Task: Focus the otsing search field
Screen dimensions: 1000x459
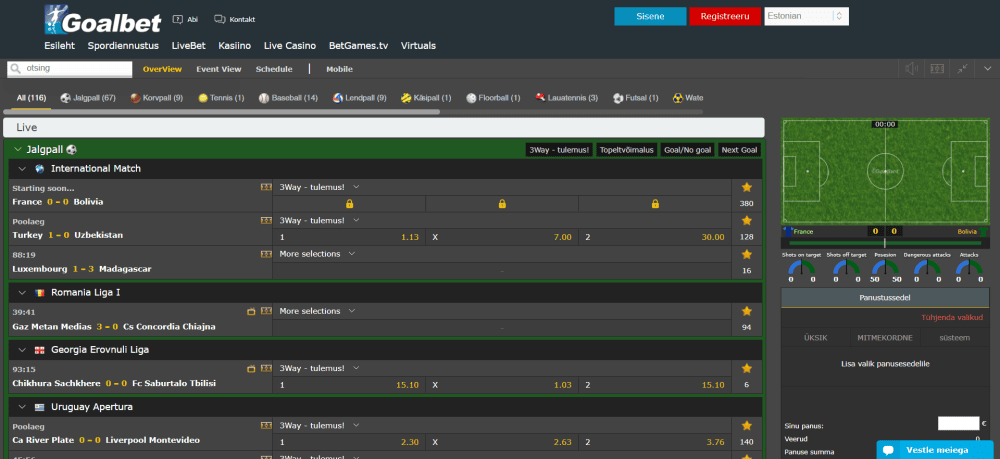Action: [70, 68]
